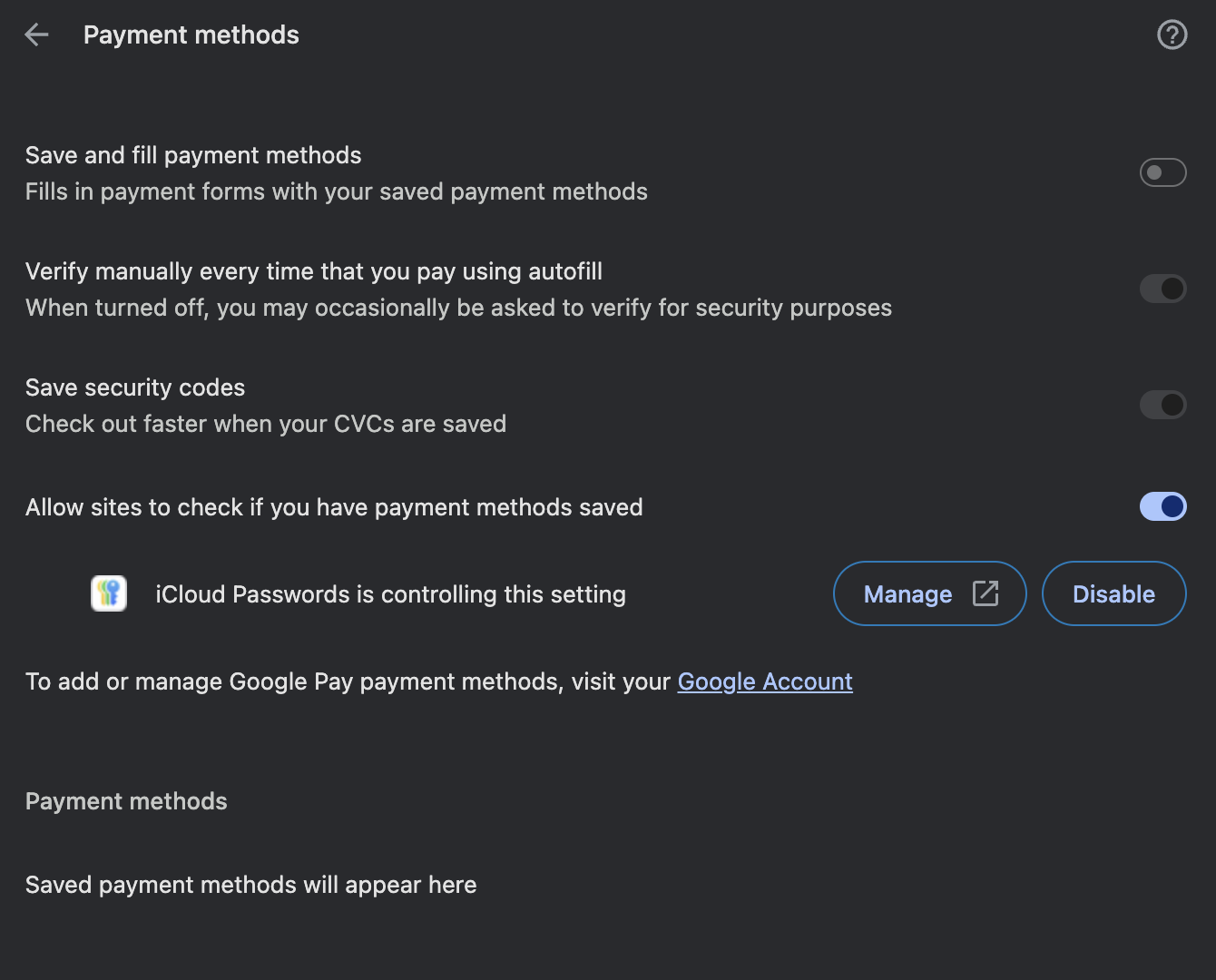Toggle the Verify manually autofill switch
Image resolution: width=1216 pixels, height=980 pixels.
tap(1162, 289)
